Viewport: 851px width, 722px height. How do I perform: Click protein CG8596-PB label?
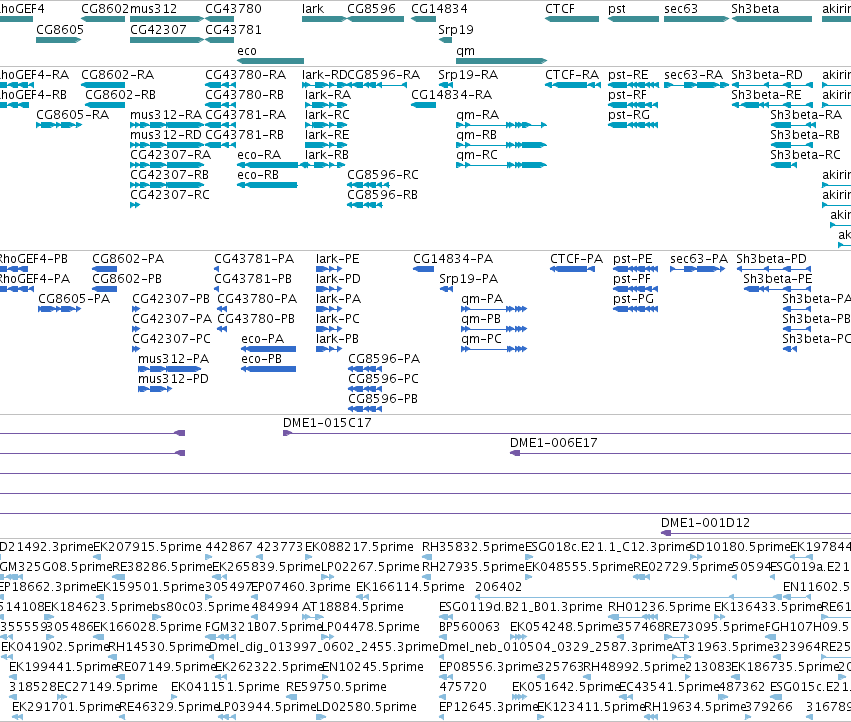[x=383, y=399]
